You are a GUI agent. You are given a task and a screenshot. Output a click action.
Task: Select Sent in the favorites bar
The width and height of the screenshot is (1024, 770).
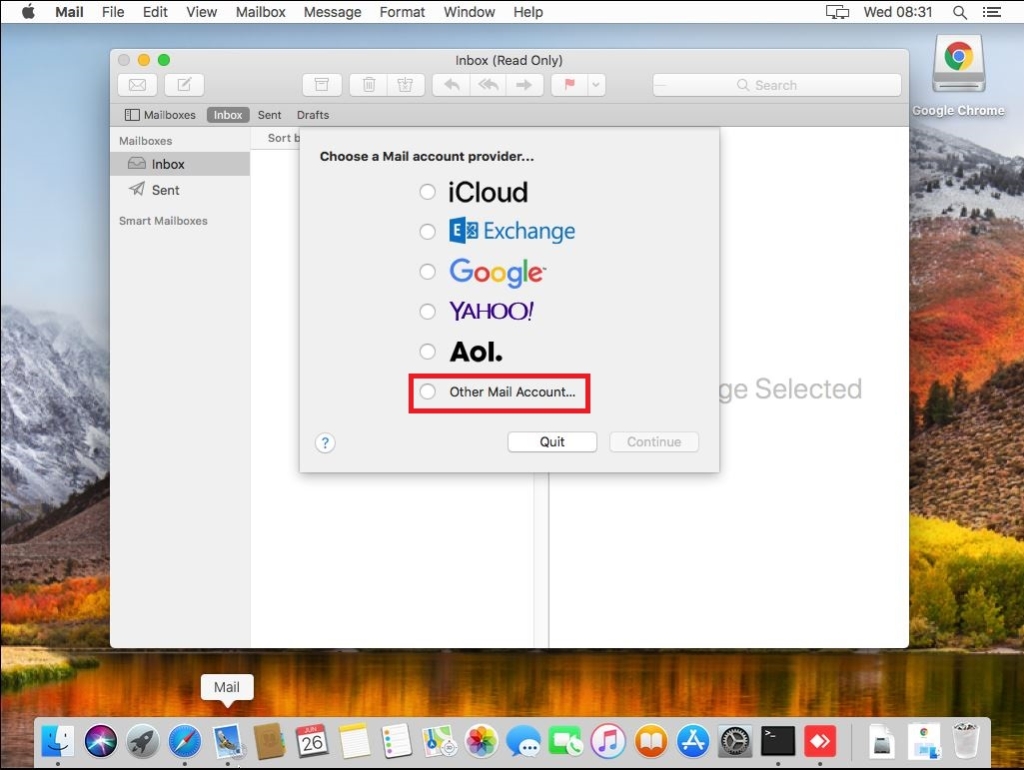pos(269,115)
